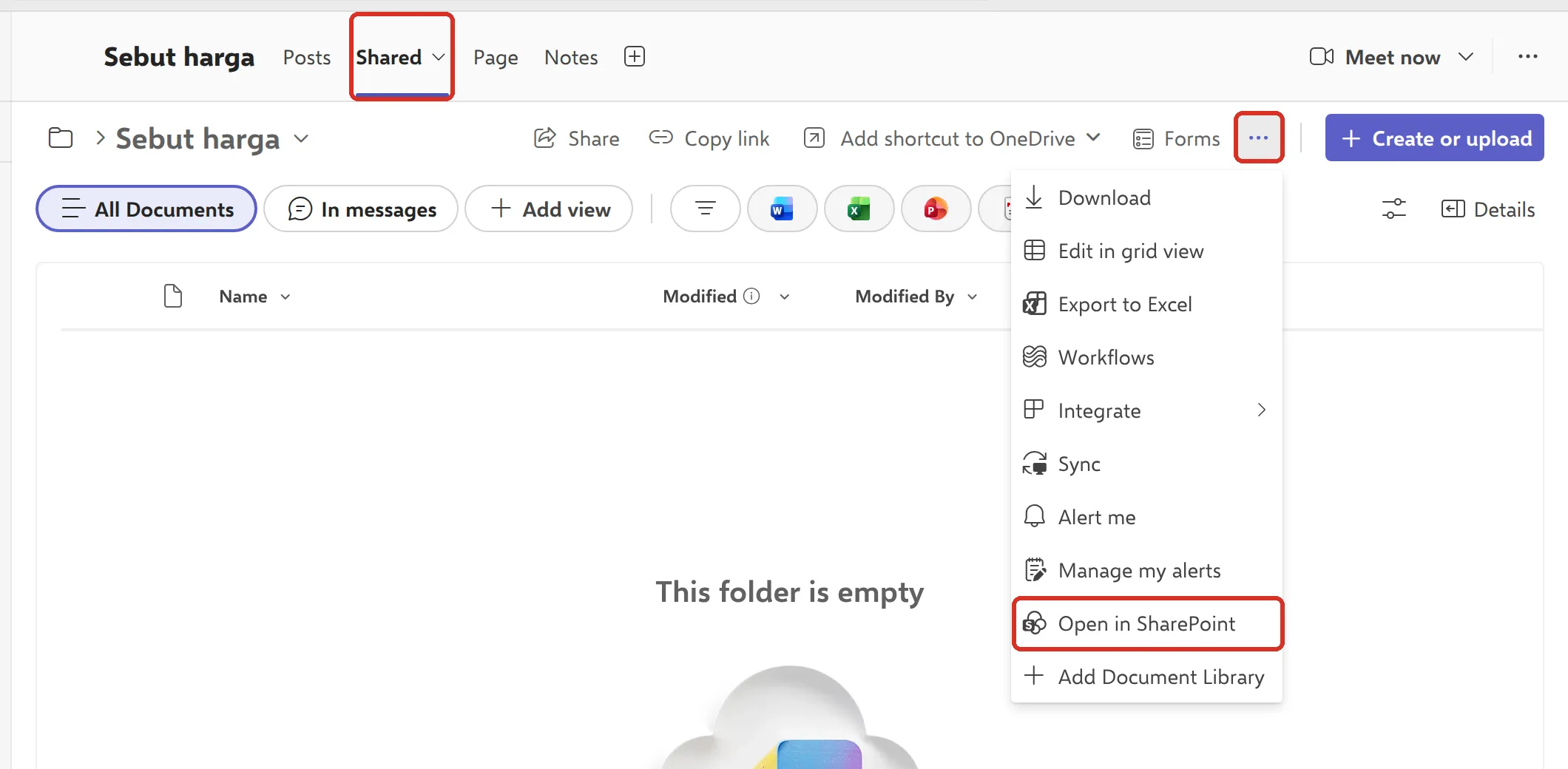This screenshot has height=769, width=1568.
Task: Expand the Meet now dropdown arrow
Action: point(1466,57)
